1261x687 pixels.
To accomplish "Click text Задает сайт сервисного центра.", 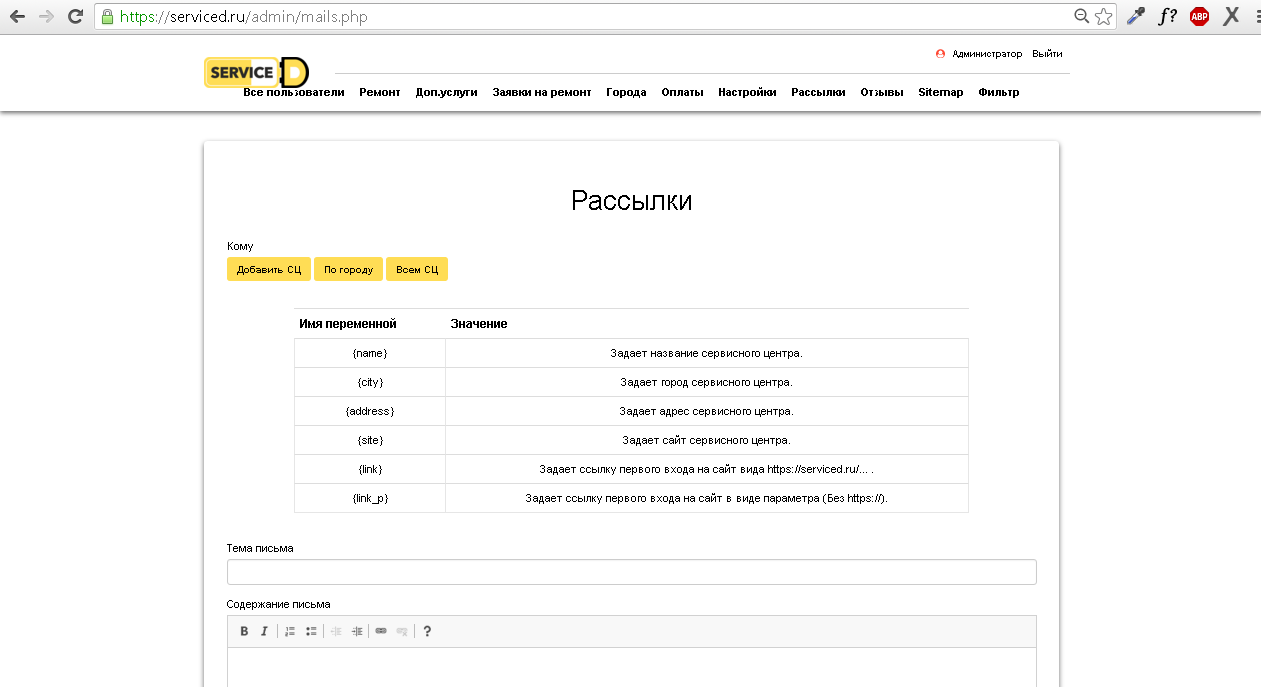I will point(707,440).
